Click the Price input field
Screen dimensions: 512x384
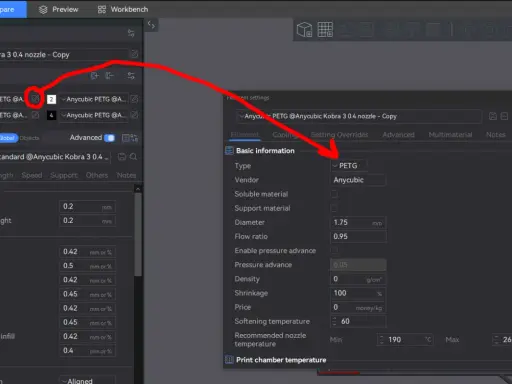[358, 307]
